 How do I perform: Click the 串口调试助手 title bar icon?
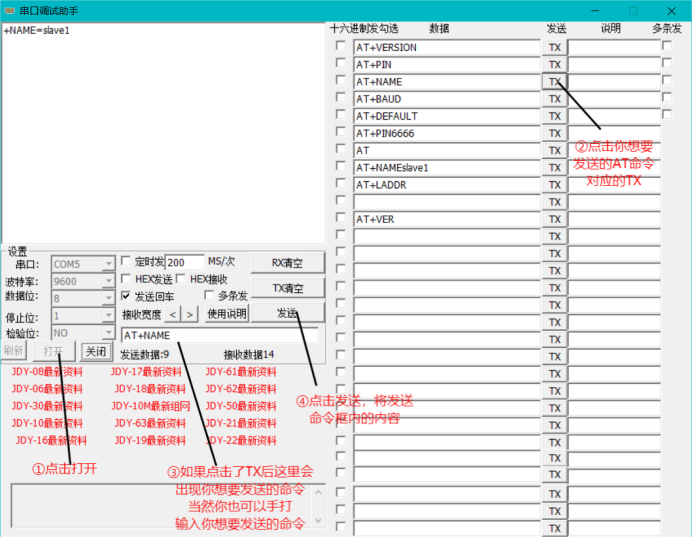click(9, 11)
